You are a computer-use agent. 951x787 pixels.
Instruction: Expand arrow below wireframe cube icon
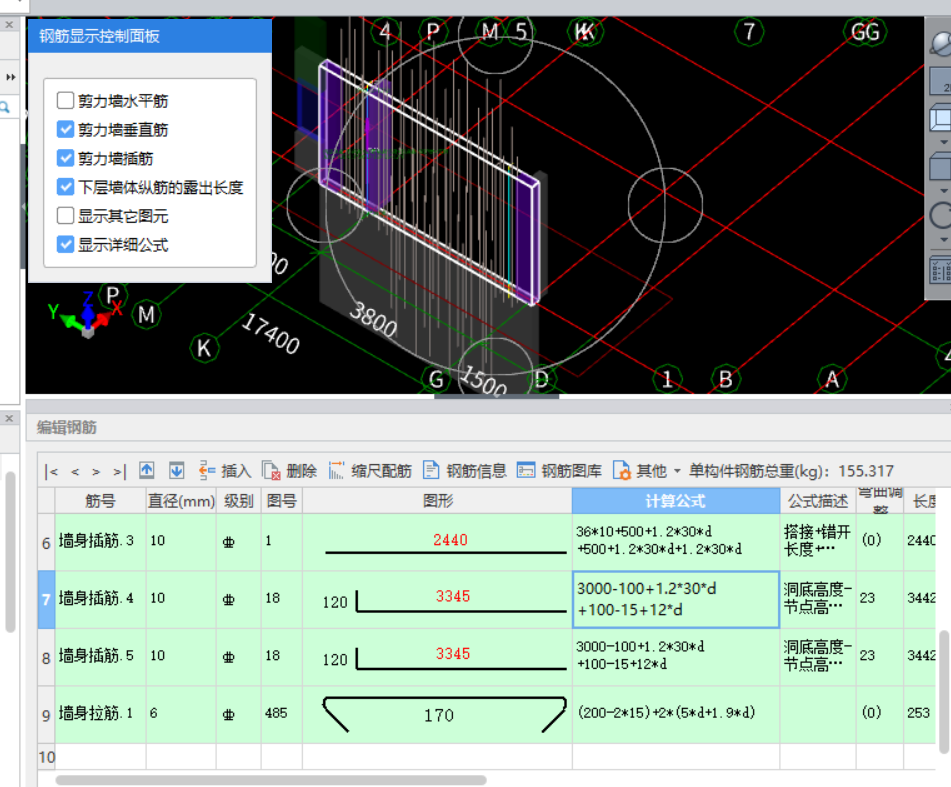944,142
